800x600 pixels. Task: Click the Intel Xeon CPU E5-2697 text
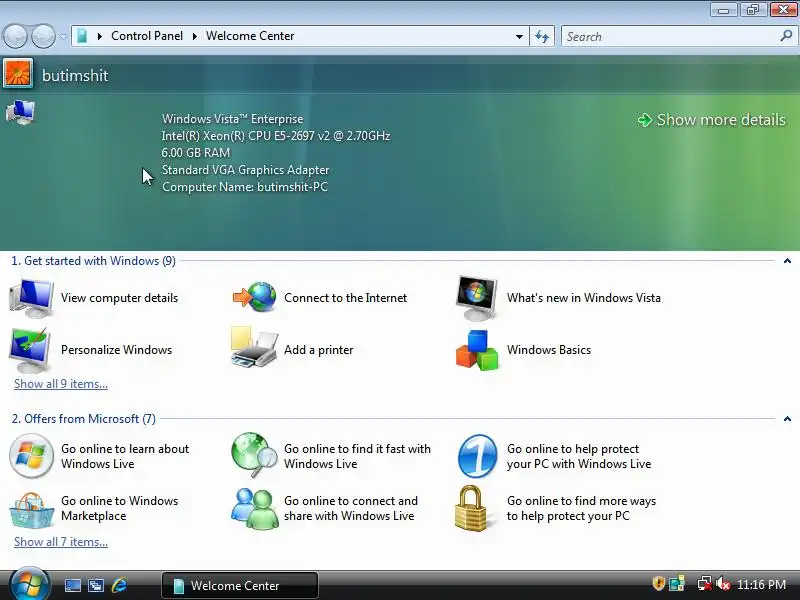tap(276, 136)
